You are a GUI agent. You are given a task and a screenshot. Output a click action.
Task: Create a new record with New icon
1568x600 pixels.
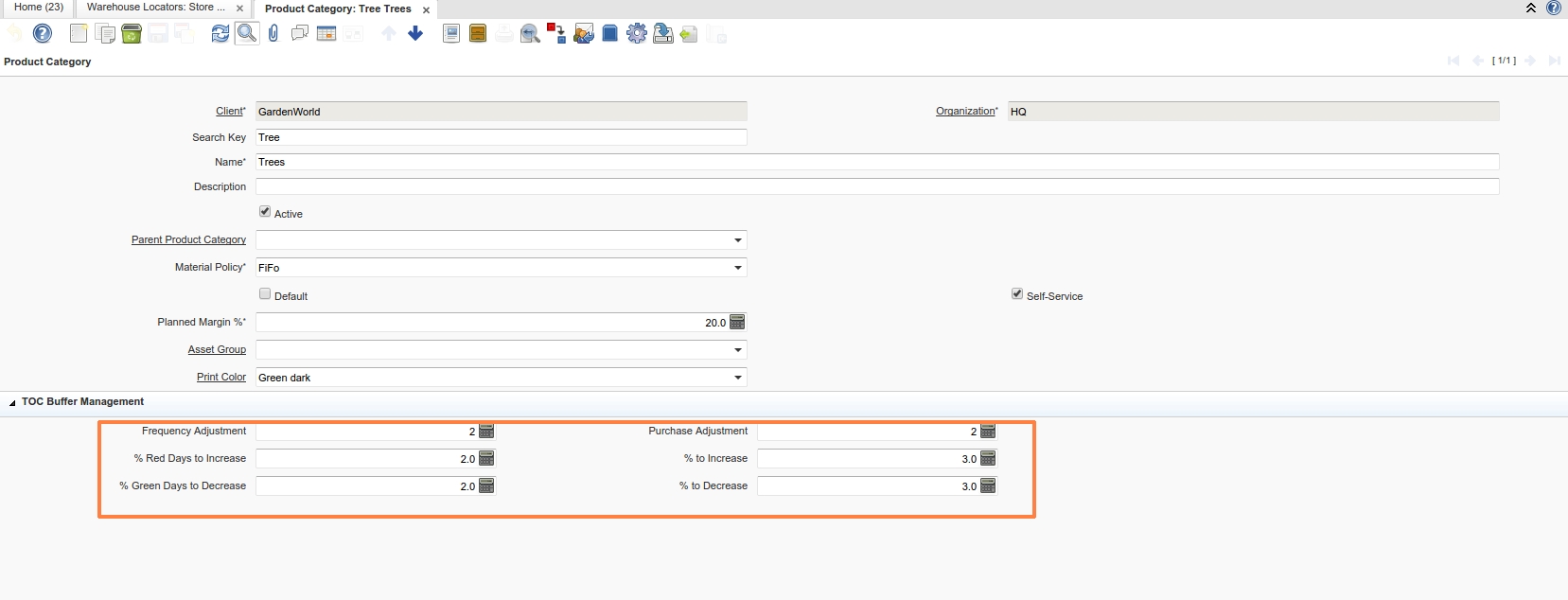click(79, 34)
